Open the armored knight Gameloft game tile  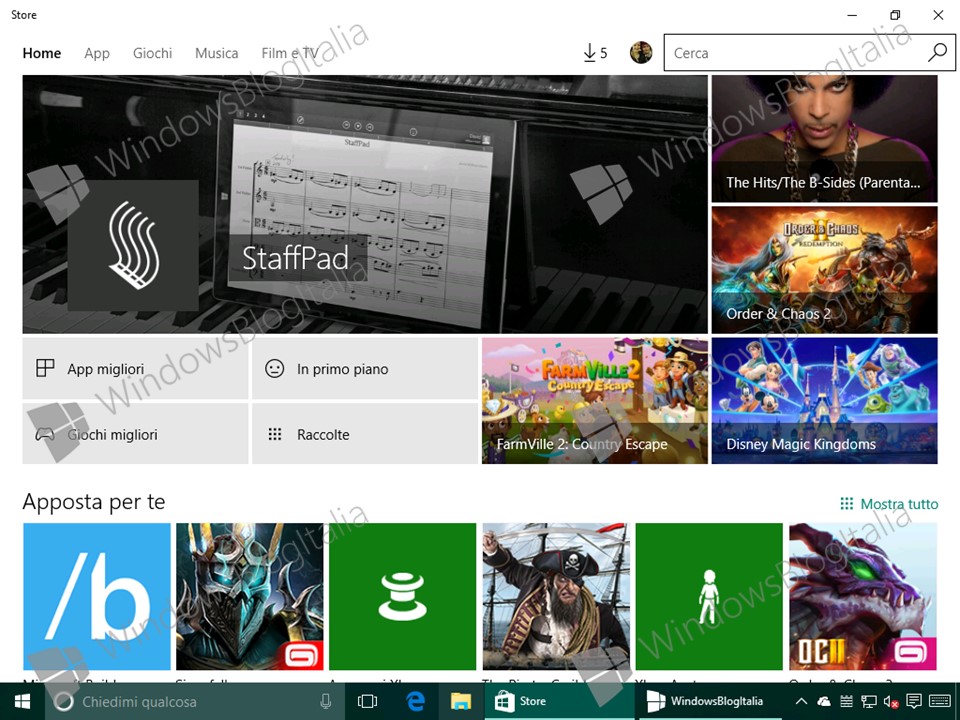(250, 596)
